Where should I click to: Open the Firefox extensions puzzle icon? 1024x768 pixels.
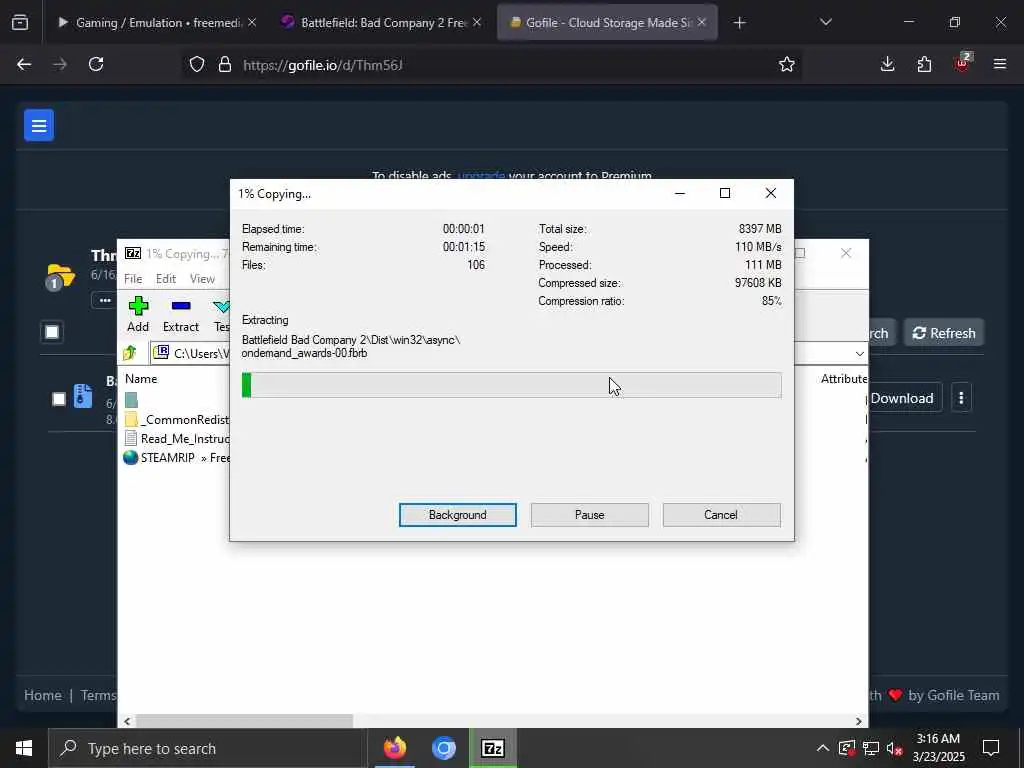pos(924,64)
